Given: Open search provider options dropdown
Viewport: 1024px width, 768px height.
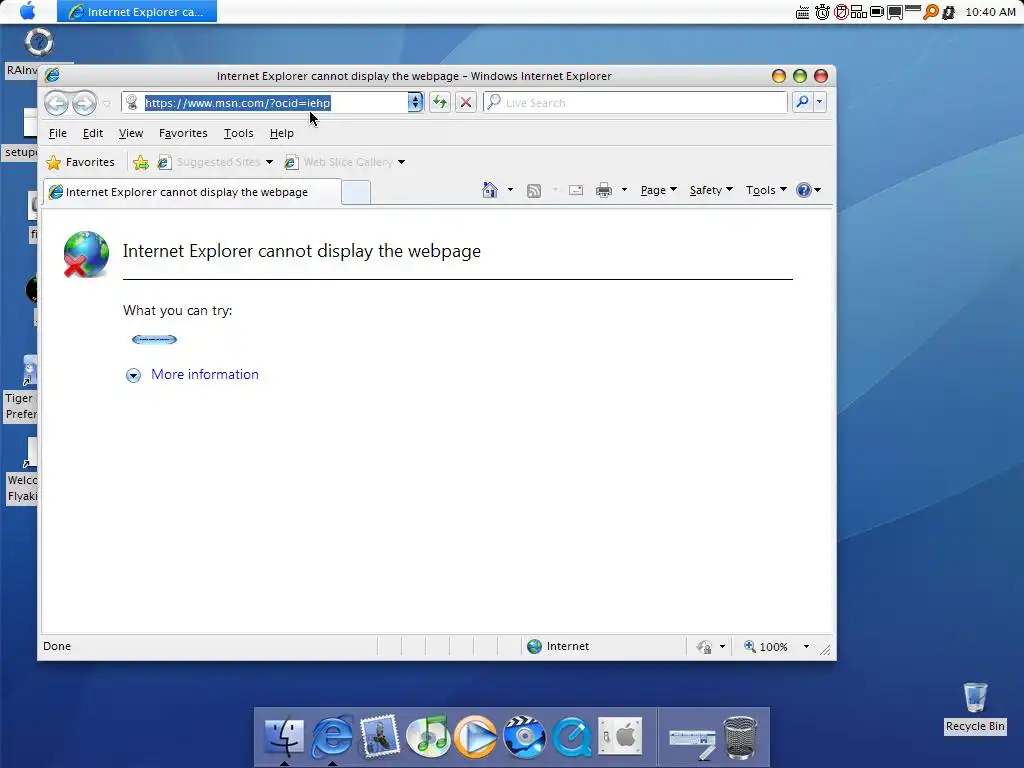Looking at the screenshot, I should tap(820, 102).
